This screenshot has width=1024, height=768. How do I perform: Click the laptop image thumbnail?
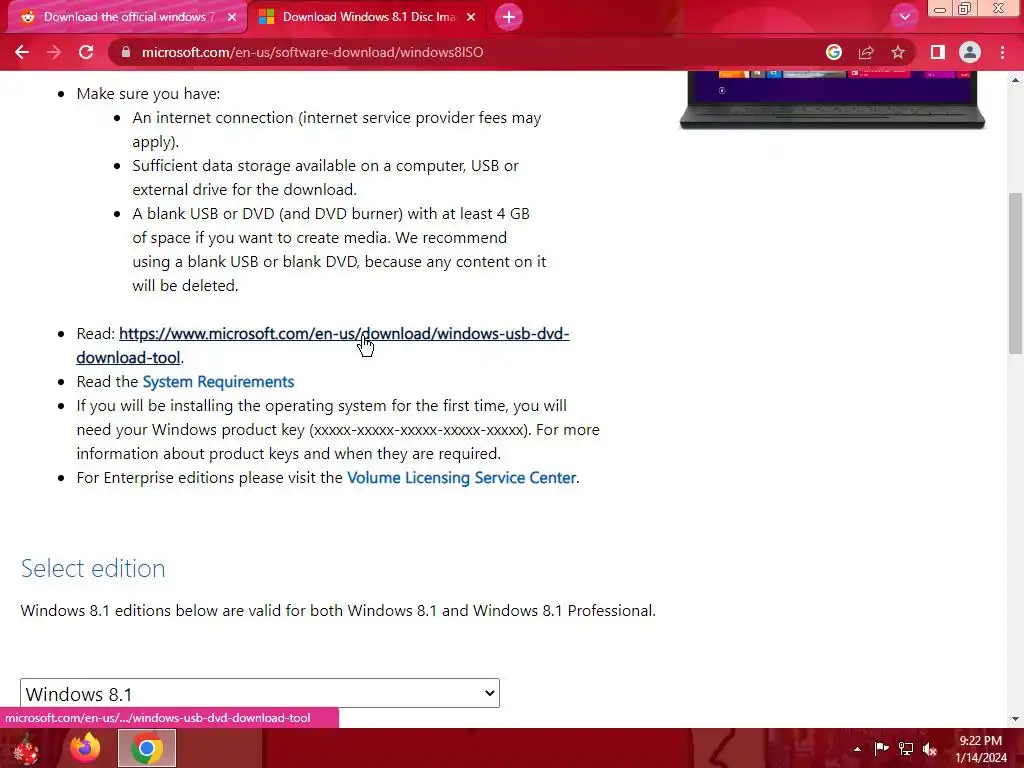click(x=832, y=100)
